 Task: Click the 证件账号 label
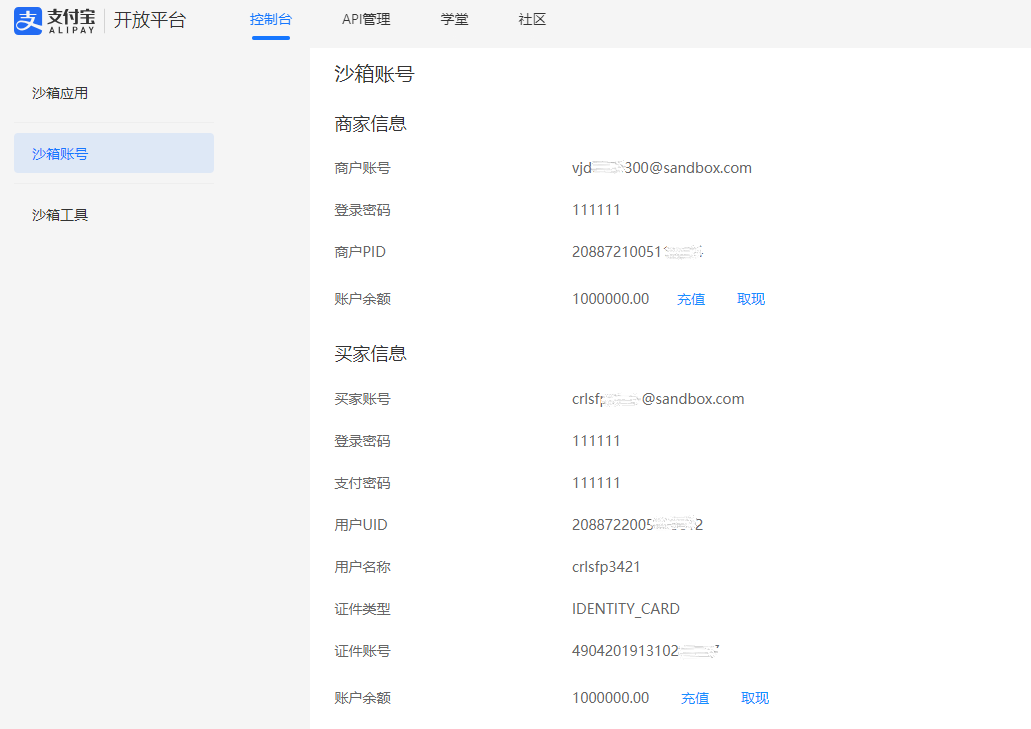(x=362, y=651)
